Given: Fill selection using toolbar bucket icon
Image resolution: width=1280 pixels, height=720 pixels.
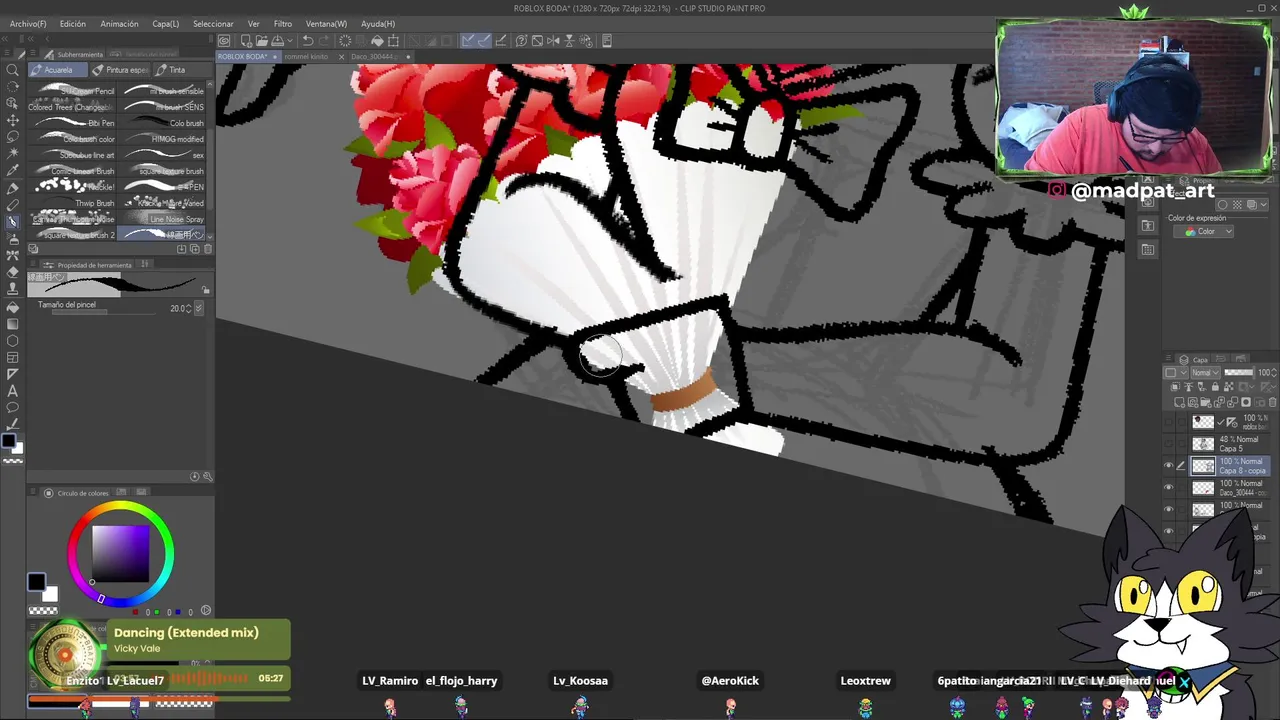Looking at the screenshot, I should click(x=378, y=41).
